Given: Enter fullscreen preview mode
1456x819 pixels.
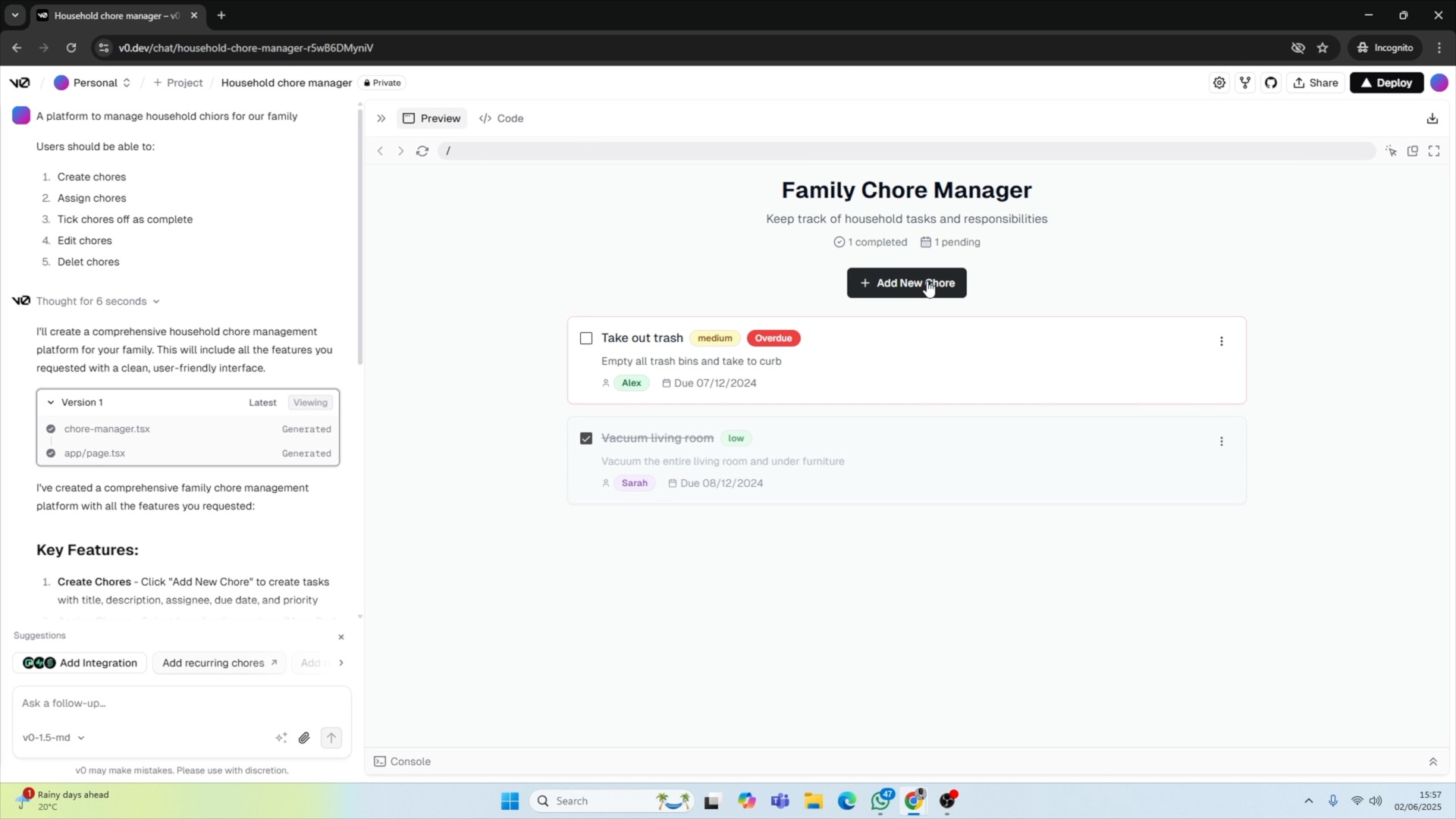Looking at the screenshot, I should 1433,151.
